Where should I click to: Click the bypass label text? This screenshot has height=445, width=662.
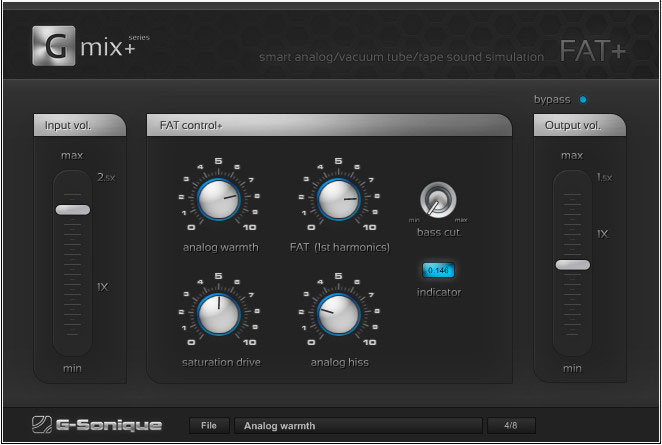(x=552, y=100)
